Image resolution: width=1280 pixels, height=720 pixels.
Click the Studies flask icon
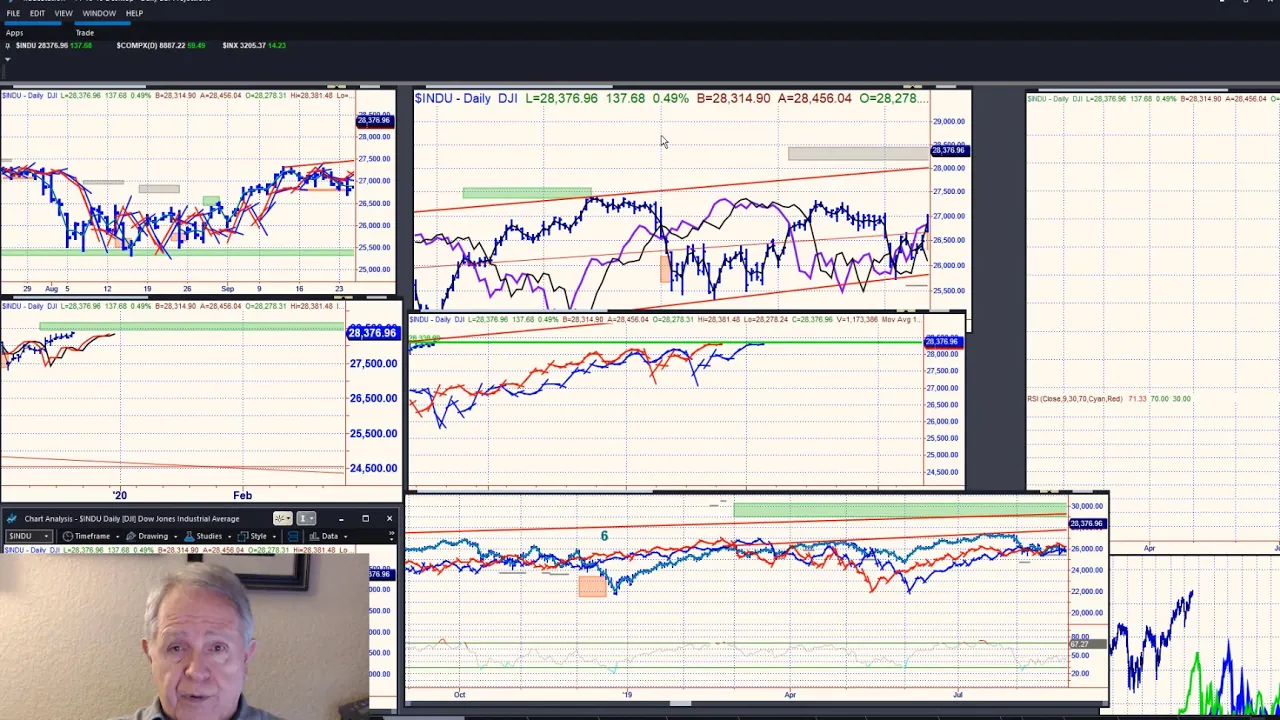[x=189, y=536]
